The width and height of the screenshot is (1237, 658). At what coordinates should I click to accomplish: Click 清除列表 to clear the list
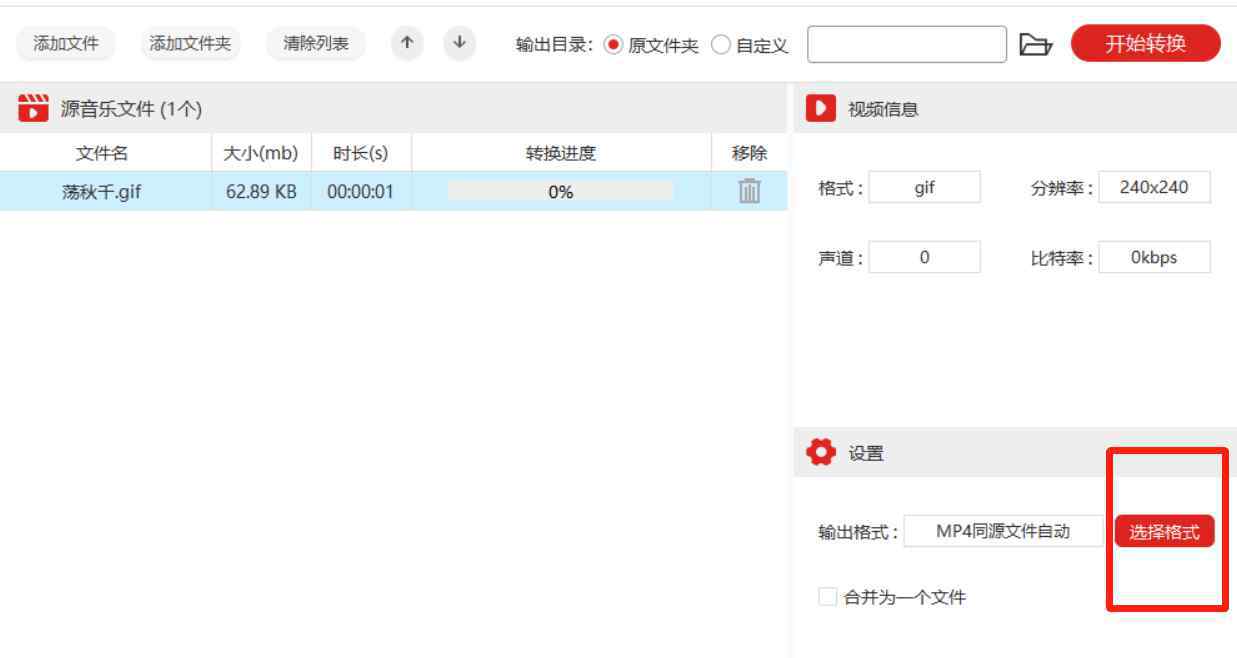[x=316, y=44]
